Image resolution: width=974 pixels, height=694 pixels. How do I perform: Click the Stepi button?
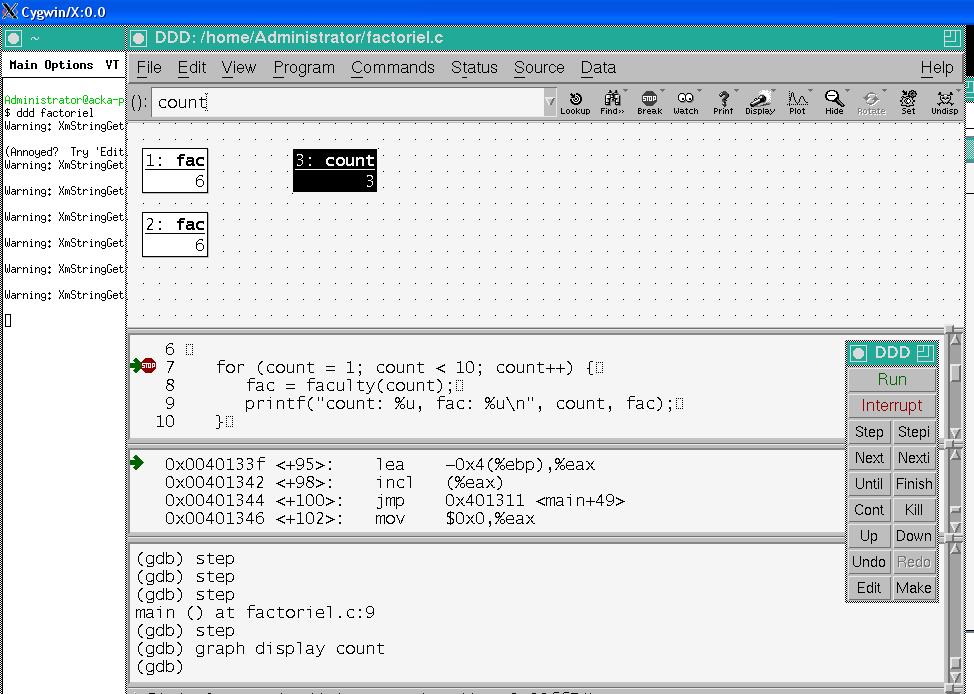tap(914, 431)
